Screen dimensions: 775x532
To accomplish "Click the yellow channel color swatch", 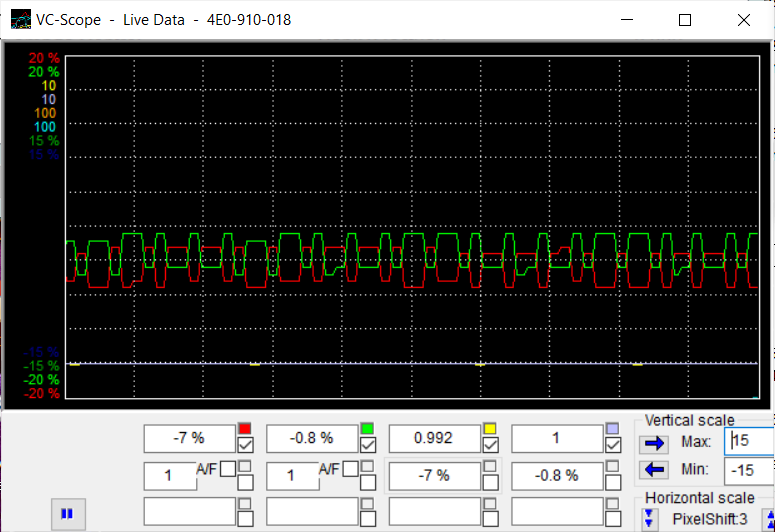I will coord(490,429).
